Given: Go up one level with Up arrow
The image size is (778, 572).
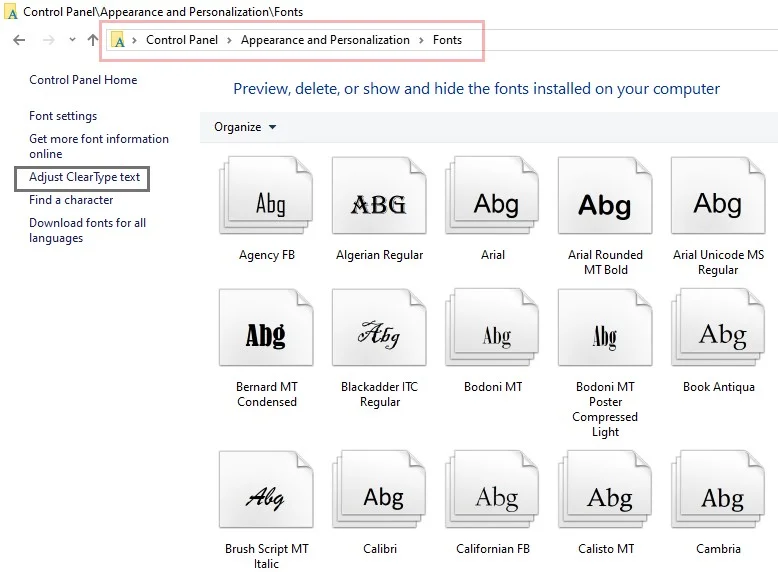Looking at the screenshot, I should [x=93, y=40].
